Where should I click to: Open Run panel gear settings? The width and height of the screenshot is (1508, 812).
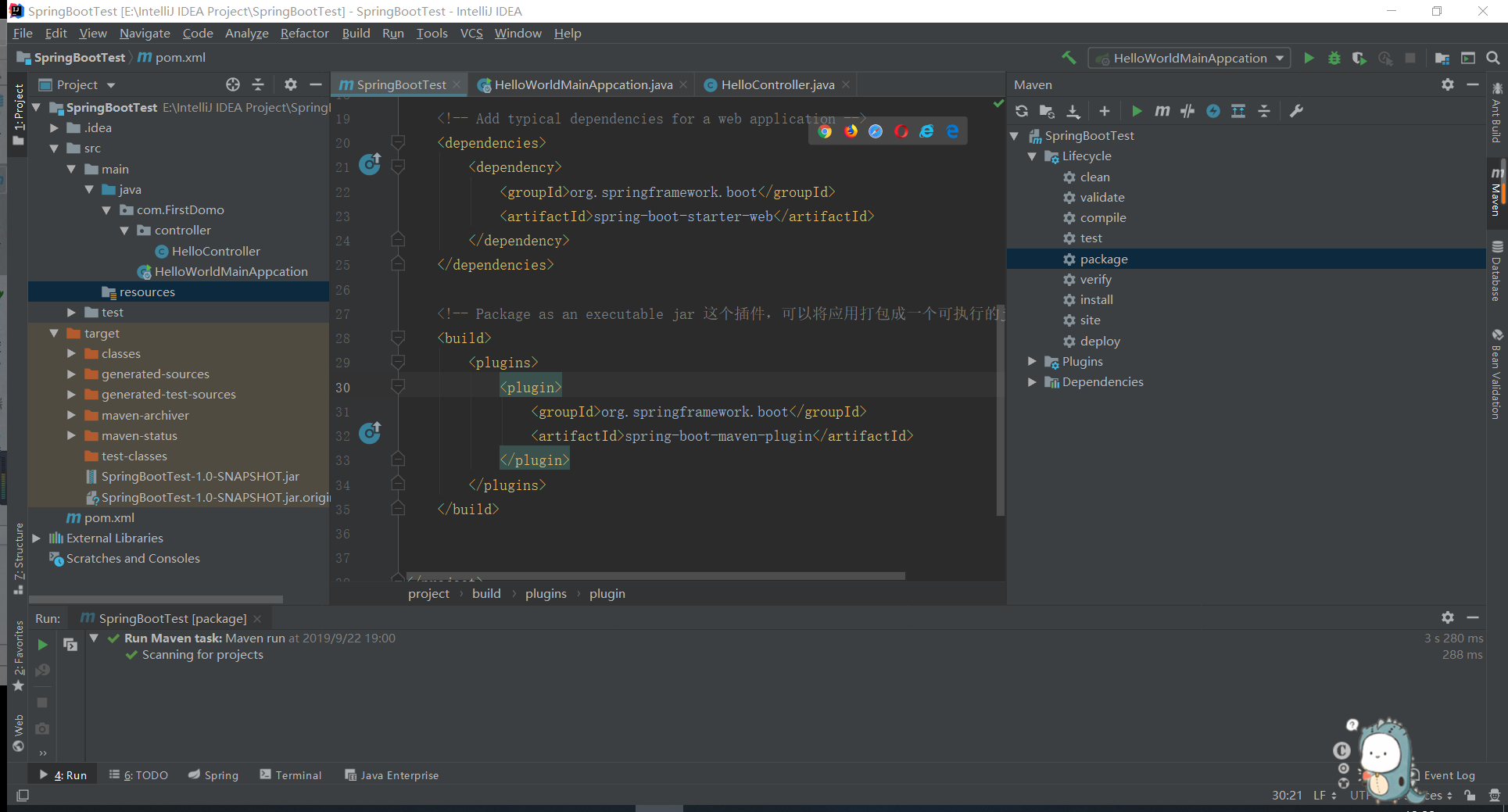(x=1448, y=617)
